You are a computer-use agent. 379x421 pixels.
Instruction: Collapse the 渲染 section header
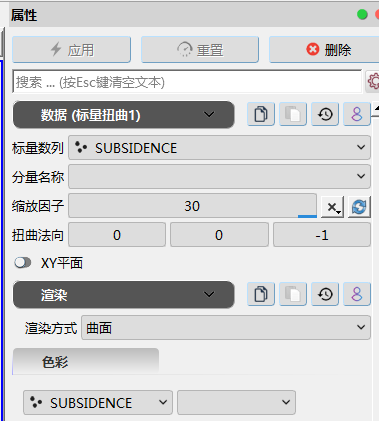click(x=124, y=295)
